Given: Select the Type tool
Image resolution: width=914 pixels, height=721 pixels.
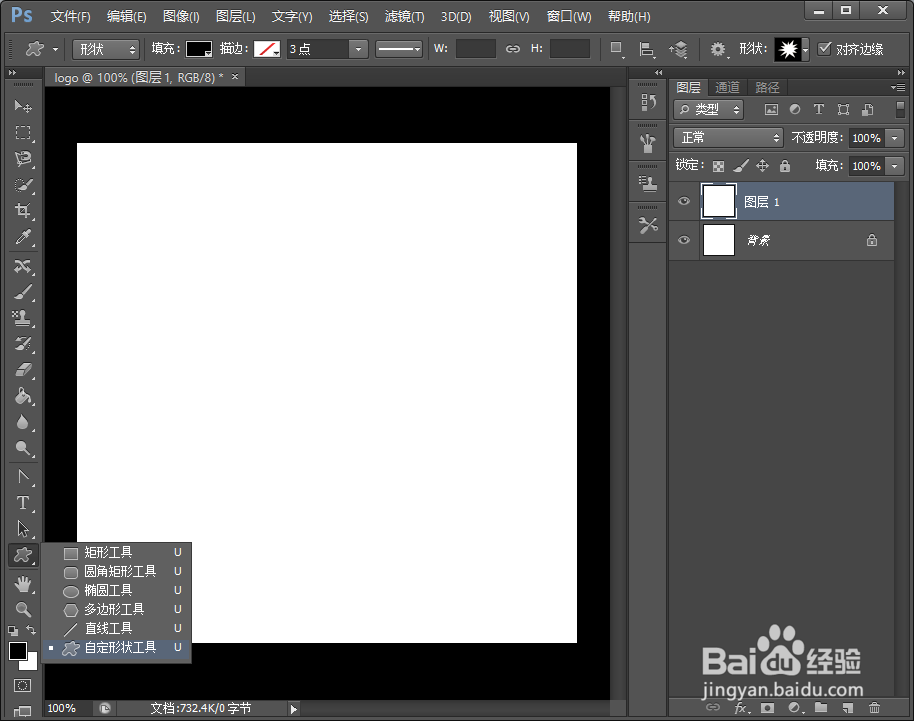Looking at the screenshot, I should click(x=23, y=502).
